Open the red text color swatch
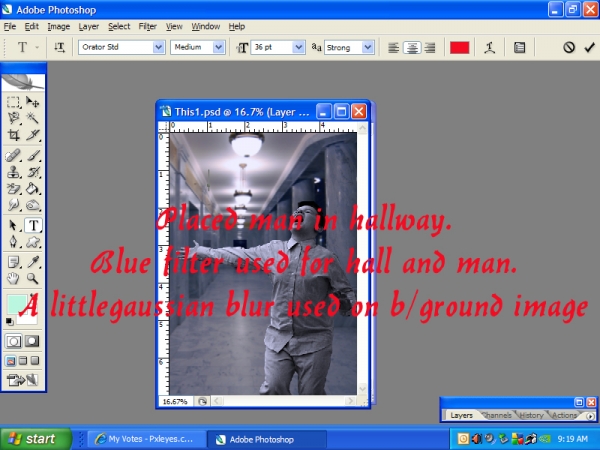The width and height of the screenshot is (600, 450). coord(460,48)
